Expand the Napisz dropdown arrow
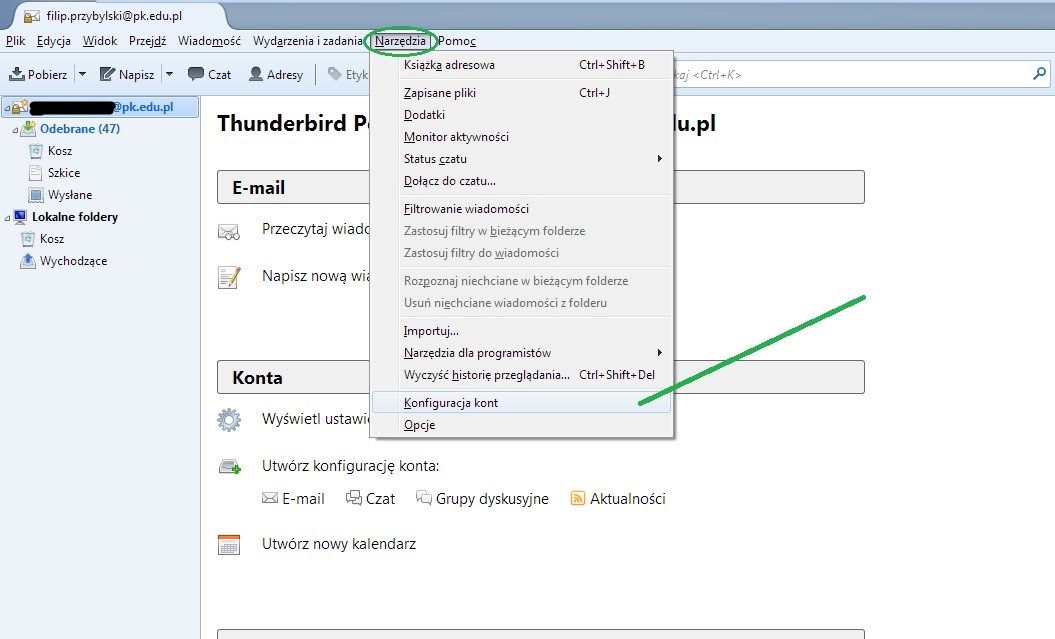This screenshot has height=639, width=1055. [x=169, y=75]
